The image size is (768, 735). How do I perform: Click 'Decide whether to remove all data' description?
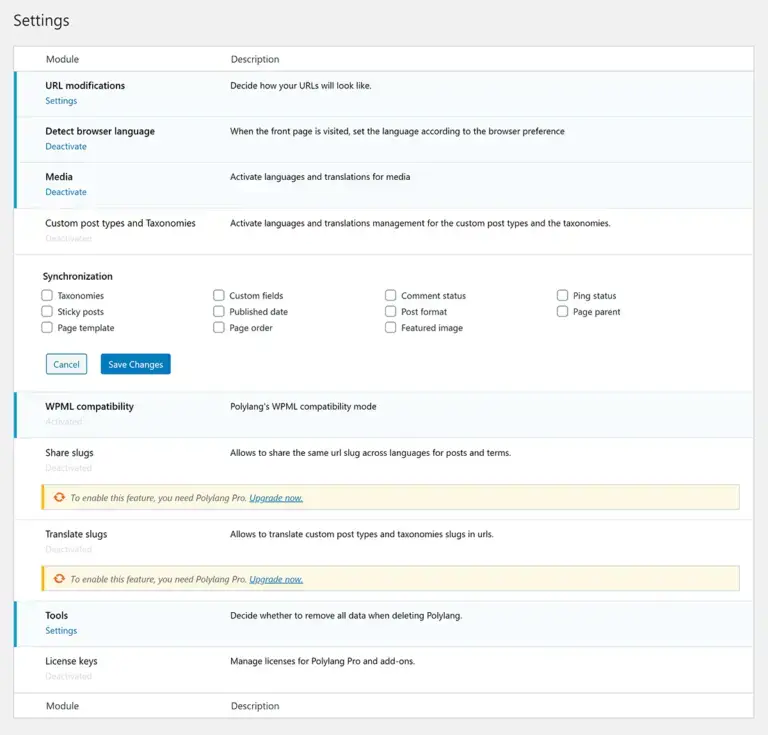pos(346,616)
